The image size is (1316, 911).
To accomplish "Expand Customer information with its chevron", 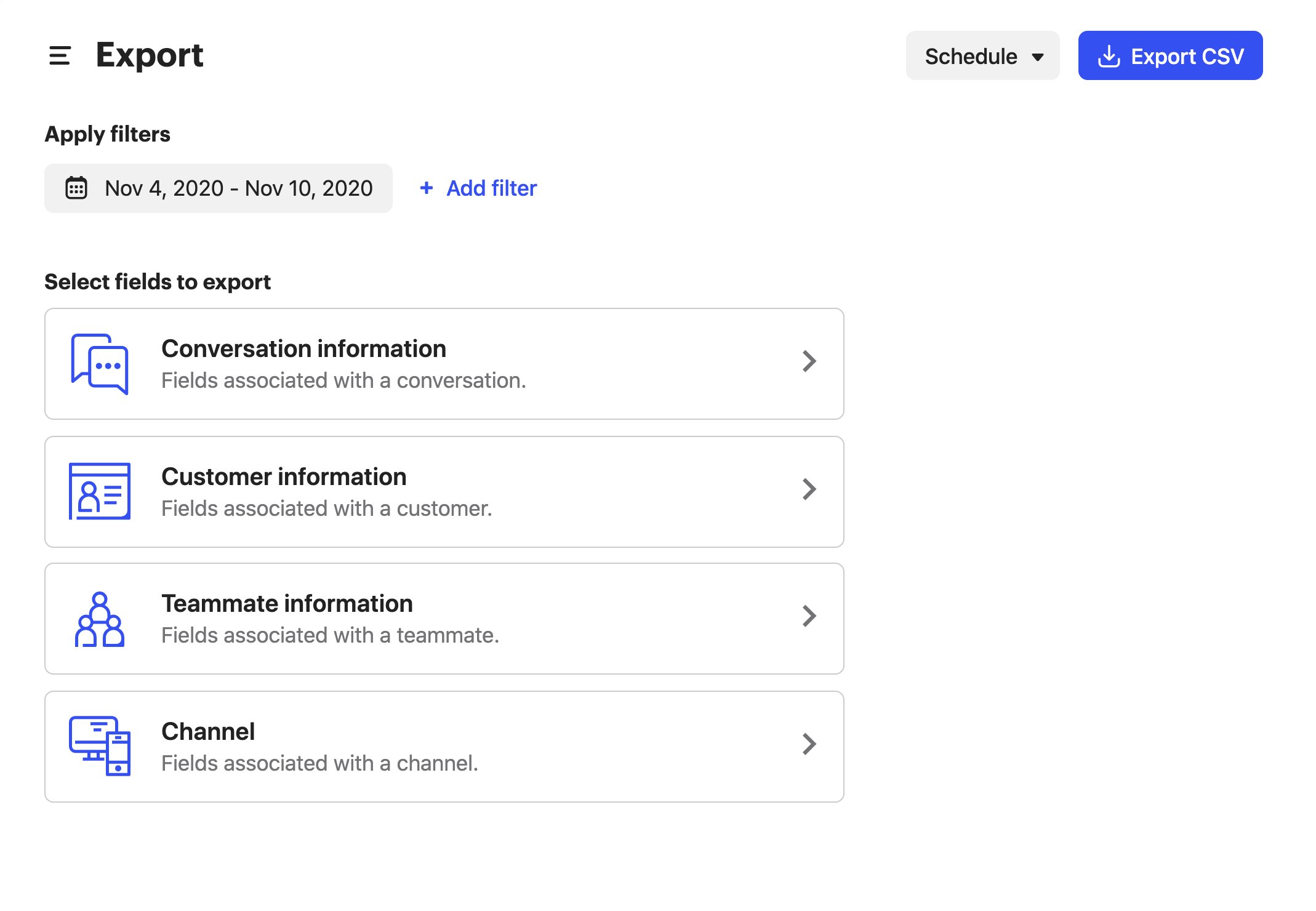I will click(809, 489).
